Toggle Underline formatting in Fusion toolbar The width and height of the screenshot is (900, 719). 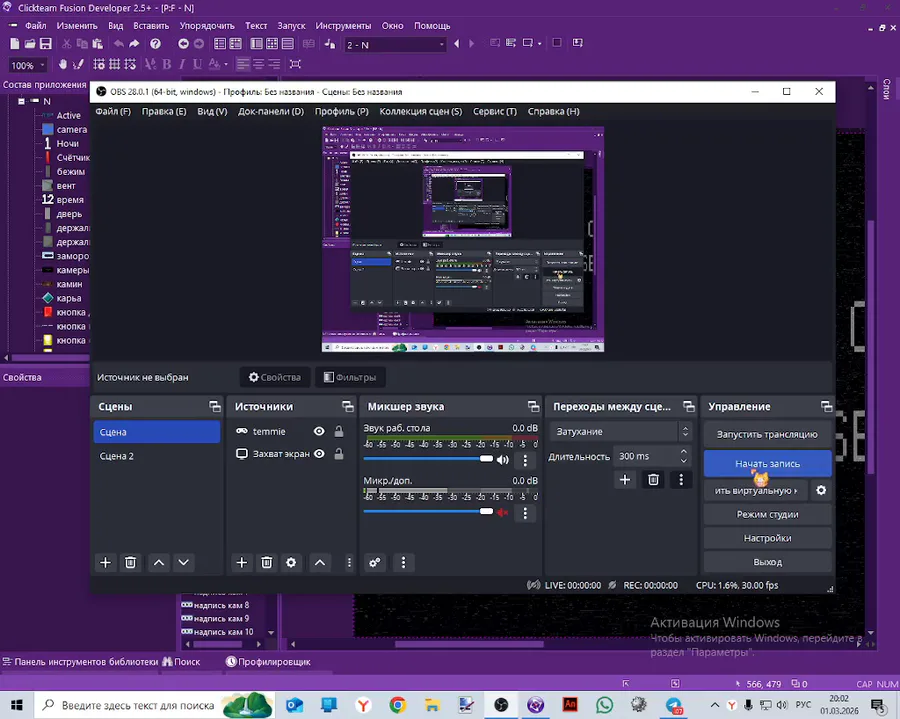[197, 64]
